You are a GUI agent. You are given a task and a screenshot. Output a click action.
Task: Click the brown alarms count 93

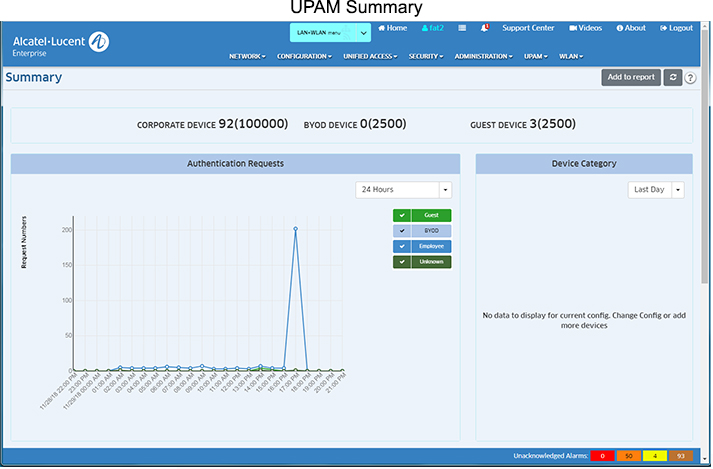point(681,456)
